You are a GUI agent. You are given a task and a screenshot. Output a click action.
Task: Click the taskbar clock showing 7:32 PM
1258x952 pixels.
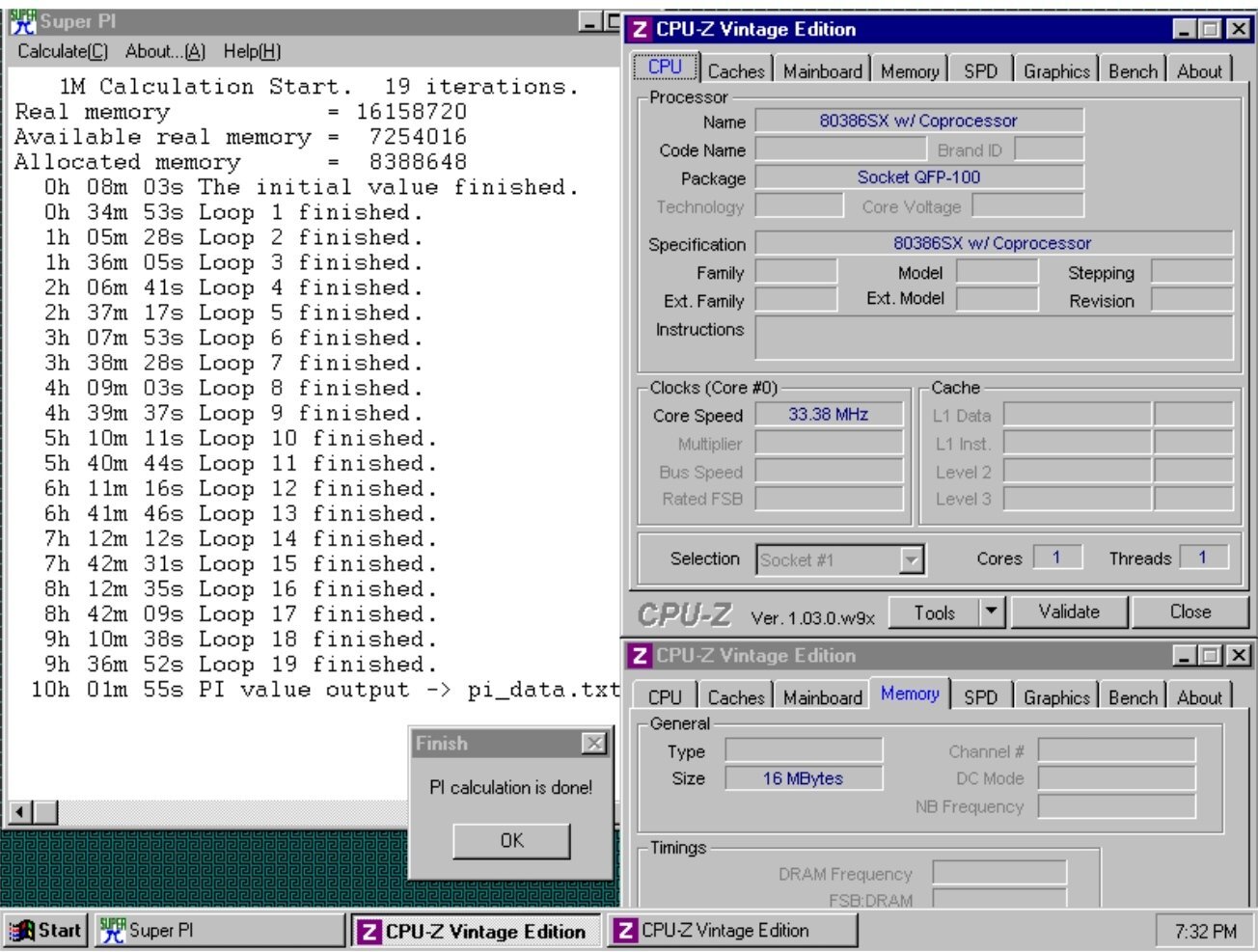click(1205, 931)
